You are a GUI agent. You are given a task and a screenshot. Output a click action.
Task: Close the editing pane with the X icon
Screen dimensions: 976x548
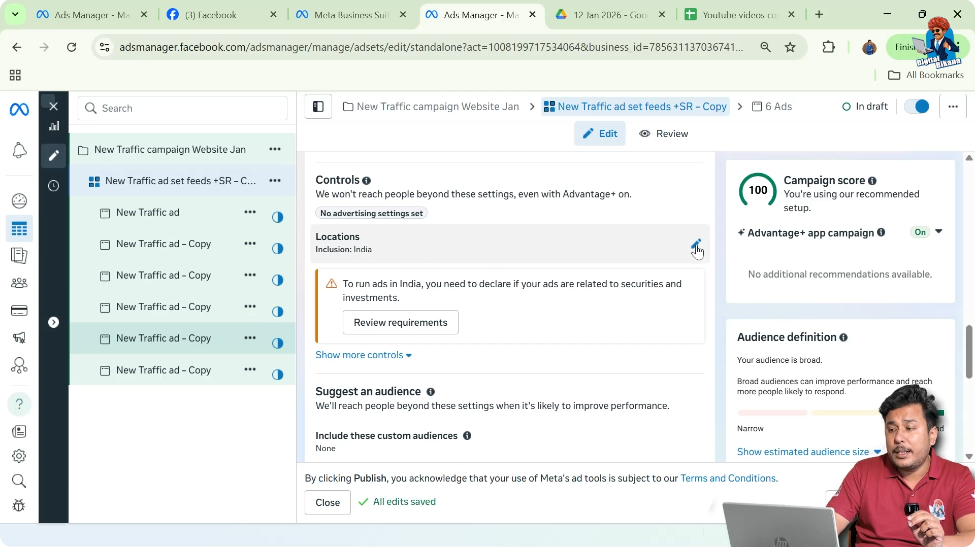54,106
